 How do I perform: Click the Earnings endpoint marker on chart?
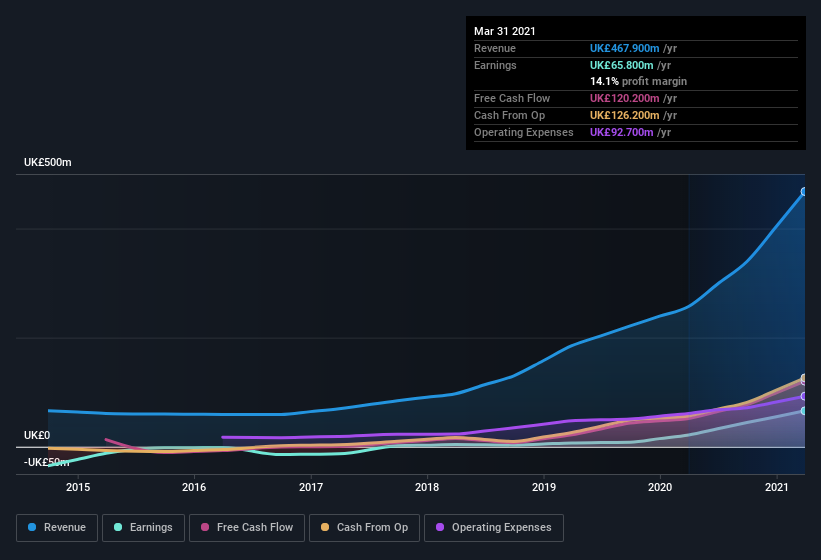point(804,411)
